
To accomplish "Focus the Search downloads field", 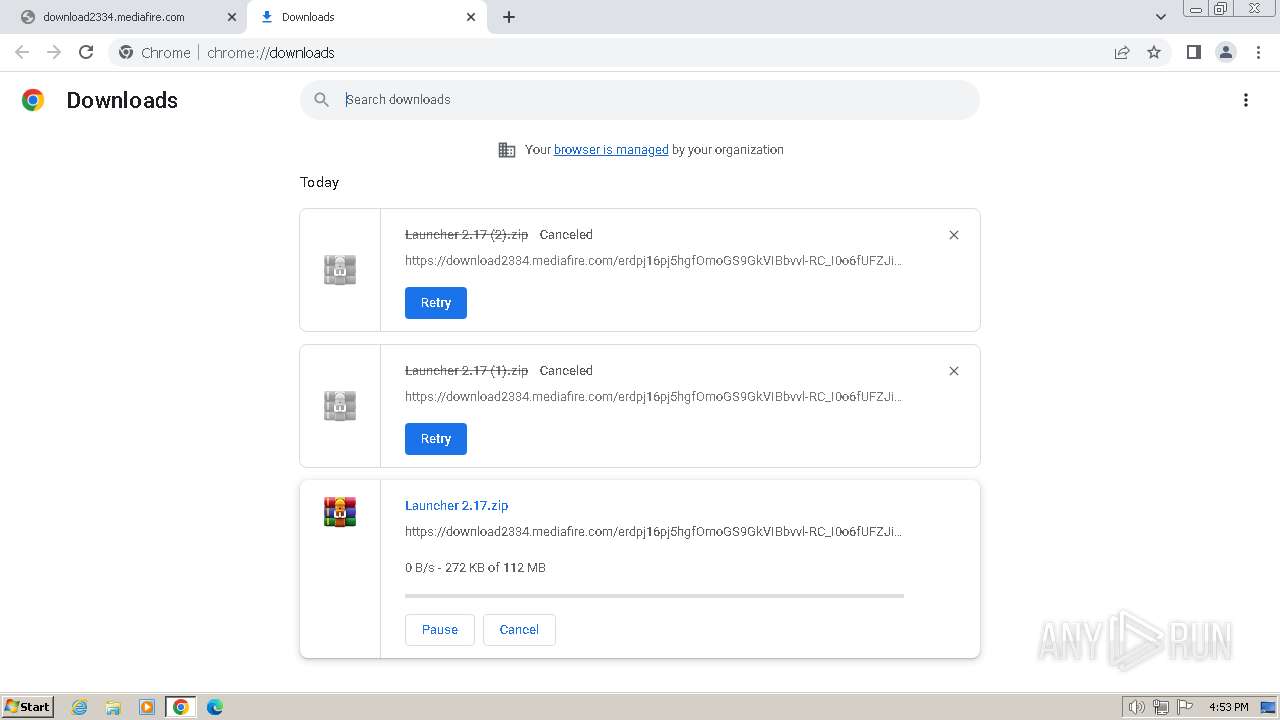I will click(640, 100).
